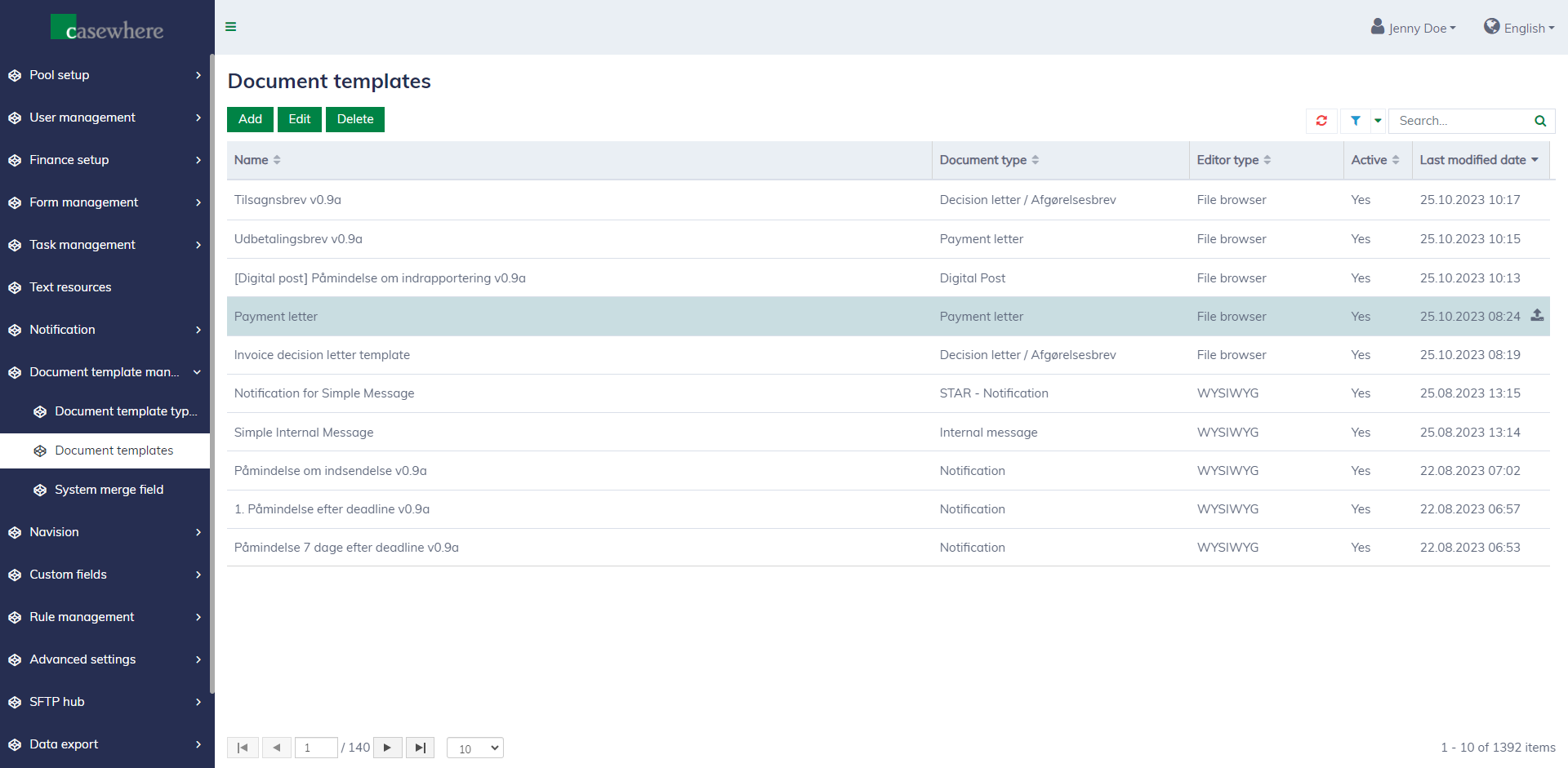Go to the next page of results

(388, 748)
